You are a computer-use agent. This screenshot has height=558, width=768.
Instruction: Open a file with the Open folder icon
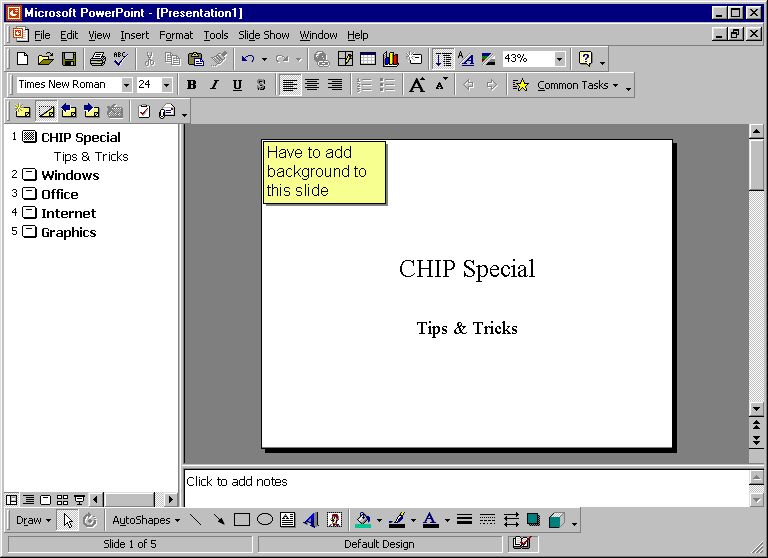coord(45,59)
